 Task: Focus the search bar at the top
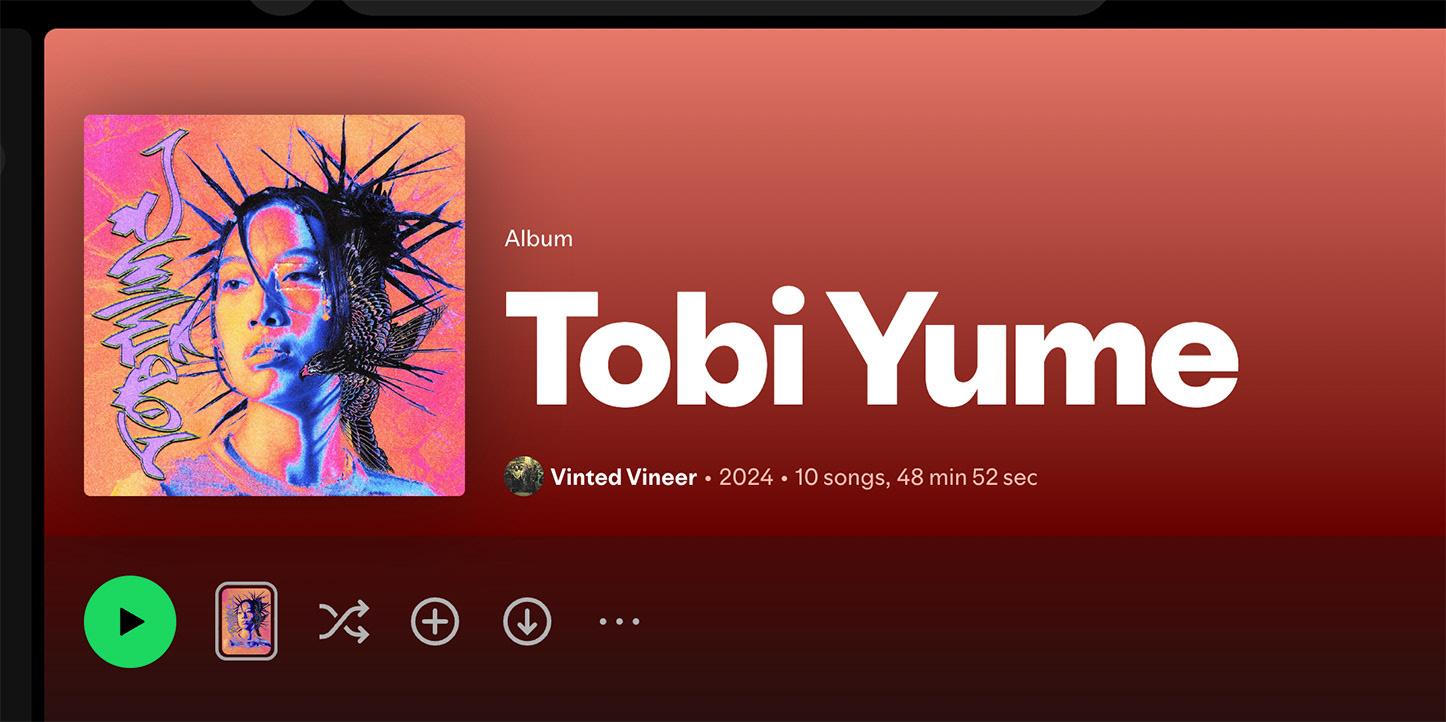coord(724,5)
